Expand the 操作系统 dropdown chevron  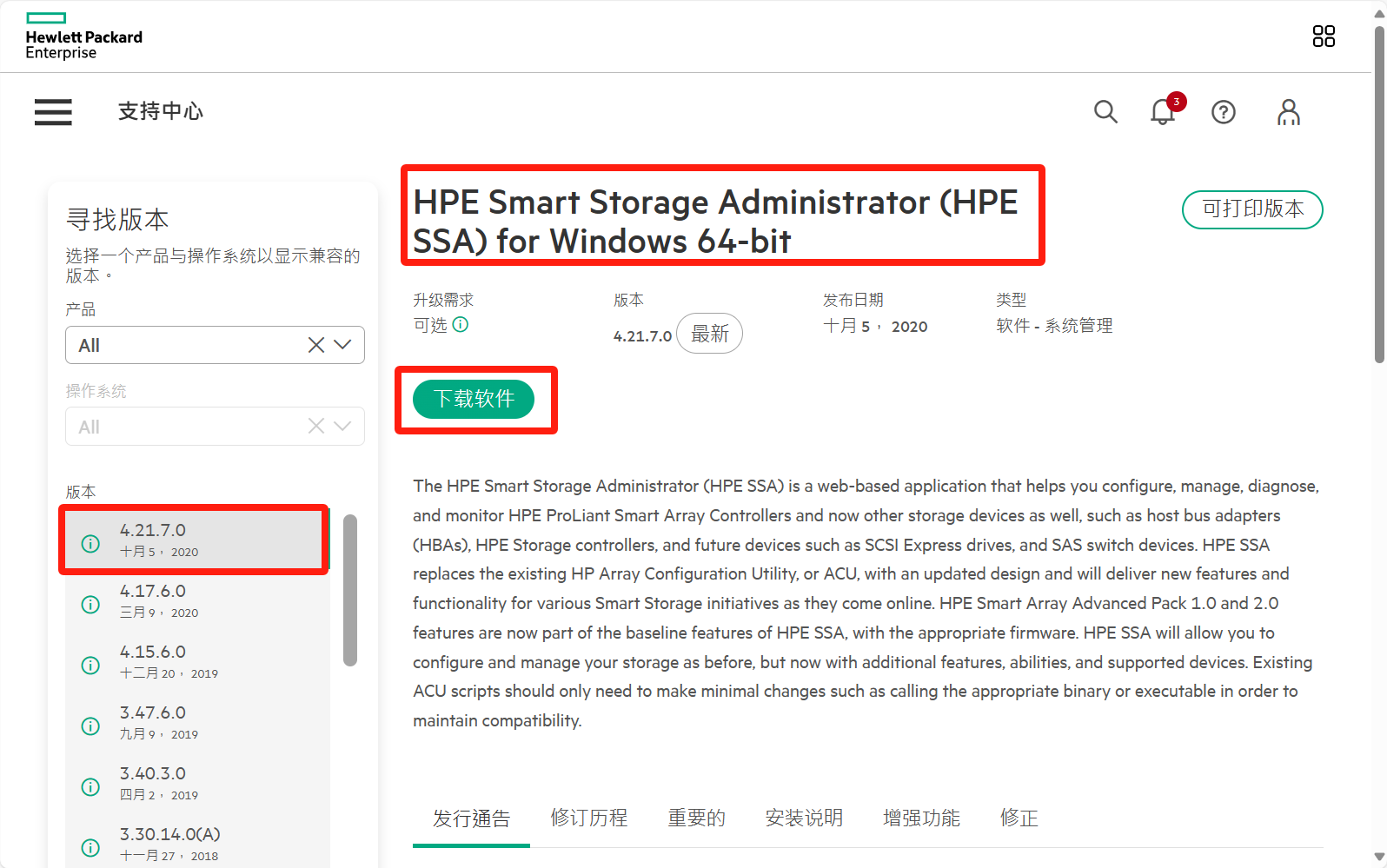[x=343, y=427]
